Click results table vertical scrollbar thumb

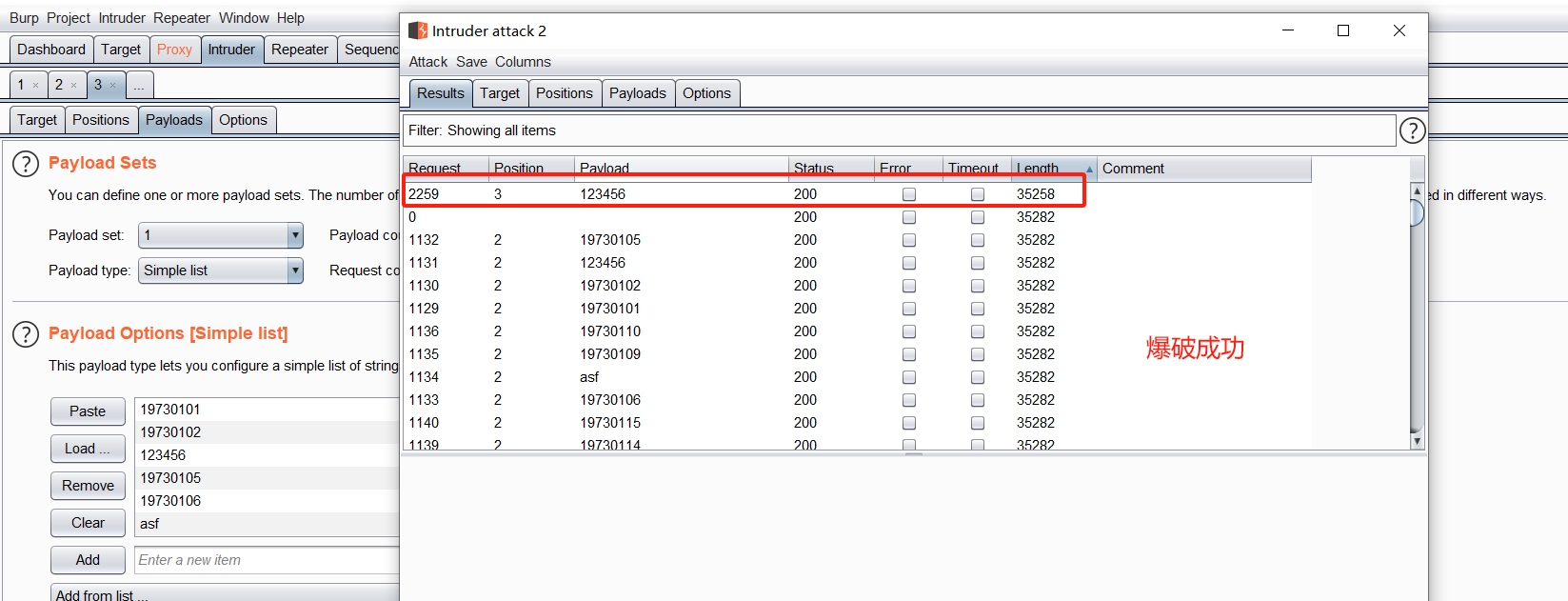click(1417, 211)
